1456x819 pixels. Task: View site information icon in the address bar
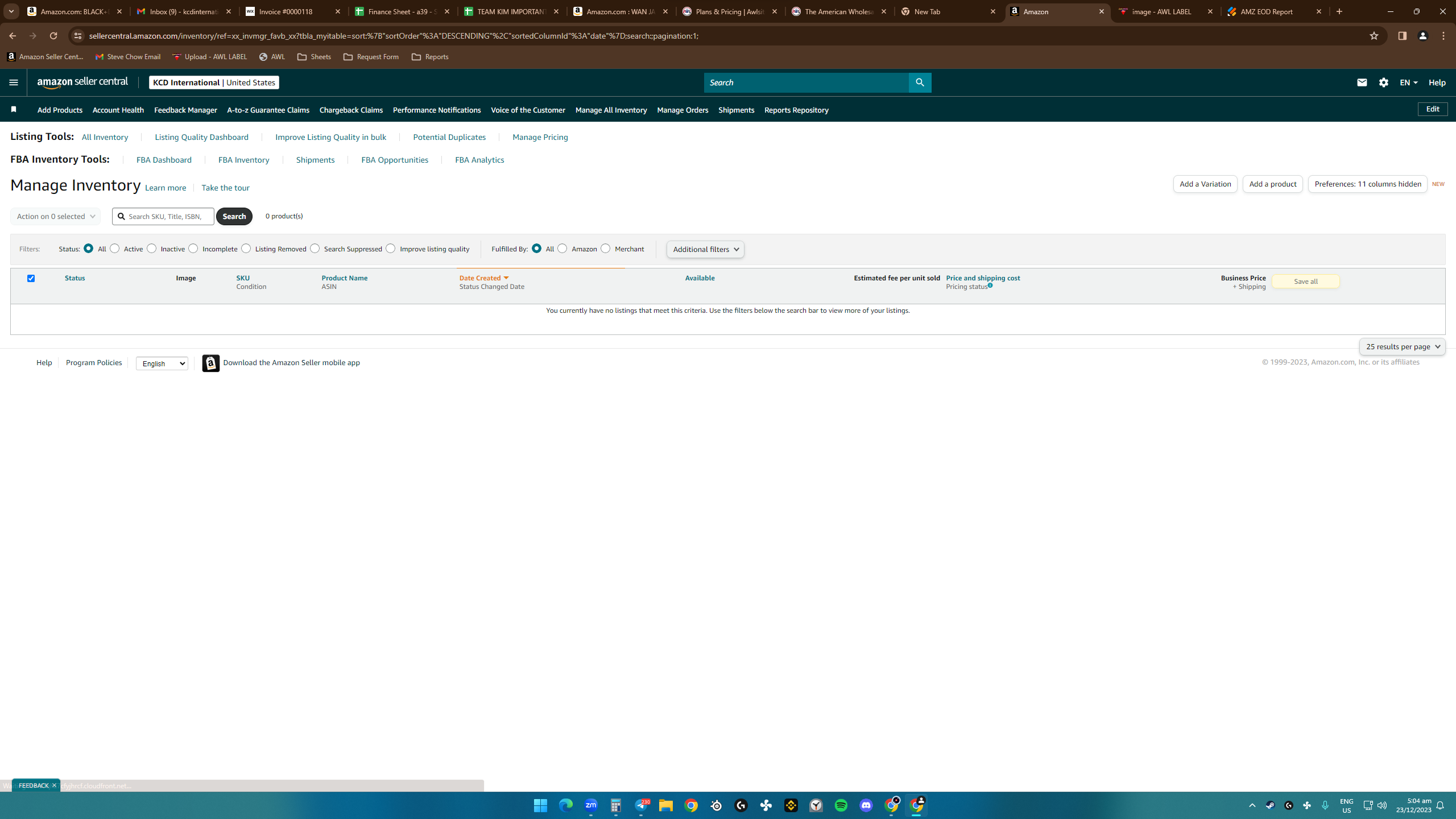click(78, 36)
